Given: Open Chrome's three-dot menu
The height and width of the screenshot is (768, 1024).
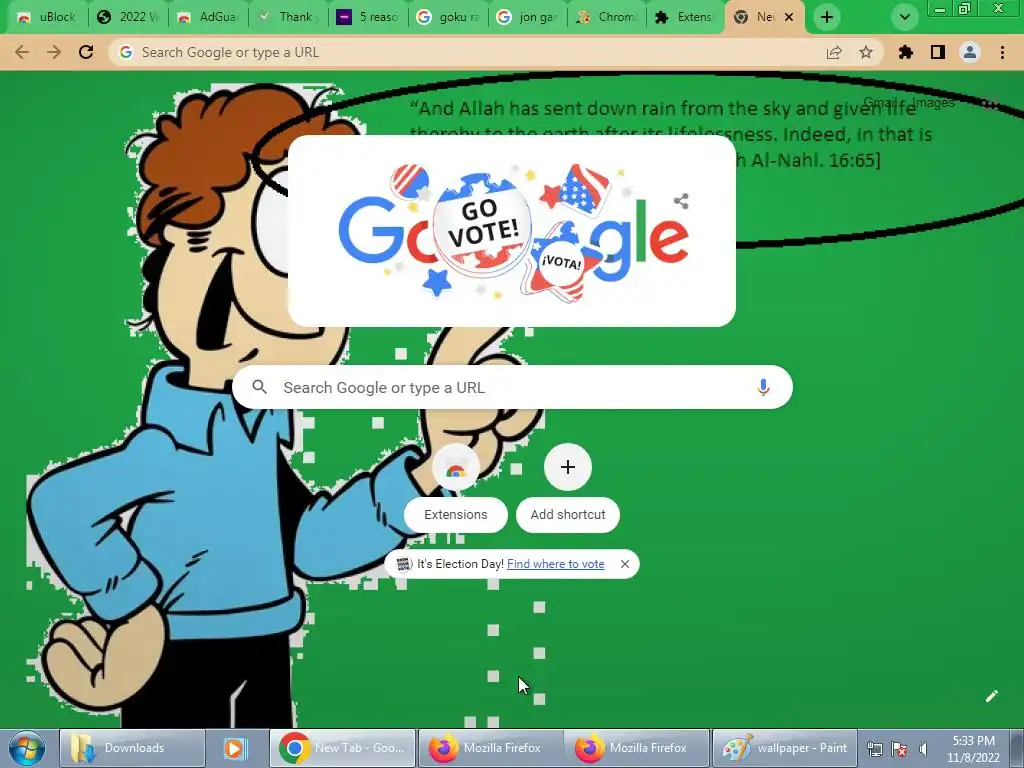Looking at the screenshot, I should tap(1002, 52).
